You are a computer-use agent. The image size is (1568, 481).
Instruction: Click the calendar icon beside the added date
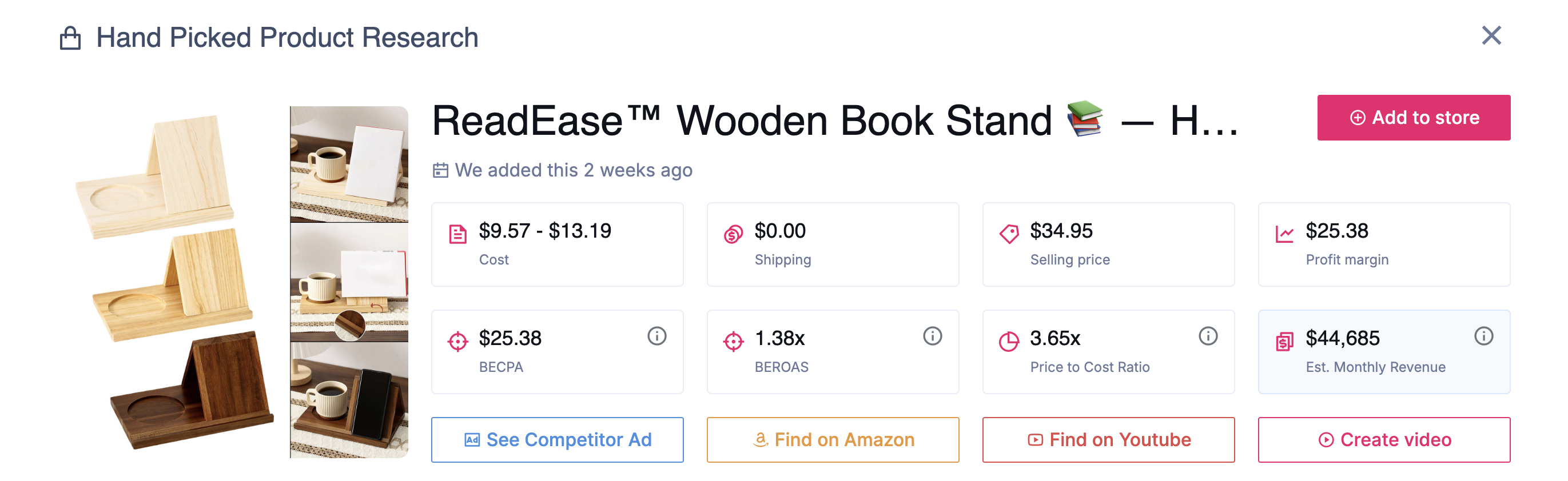(x=441, y=170)
